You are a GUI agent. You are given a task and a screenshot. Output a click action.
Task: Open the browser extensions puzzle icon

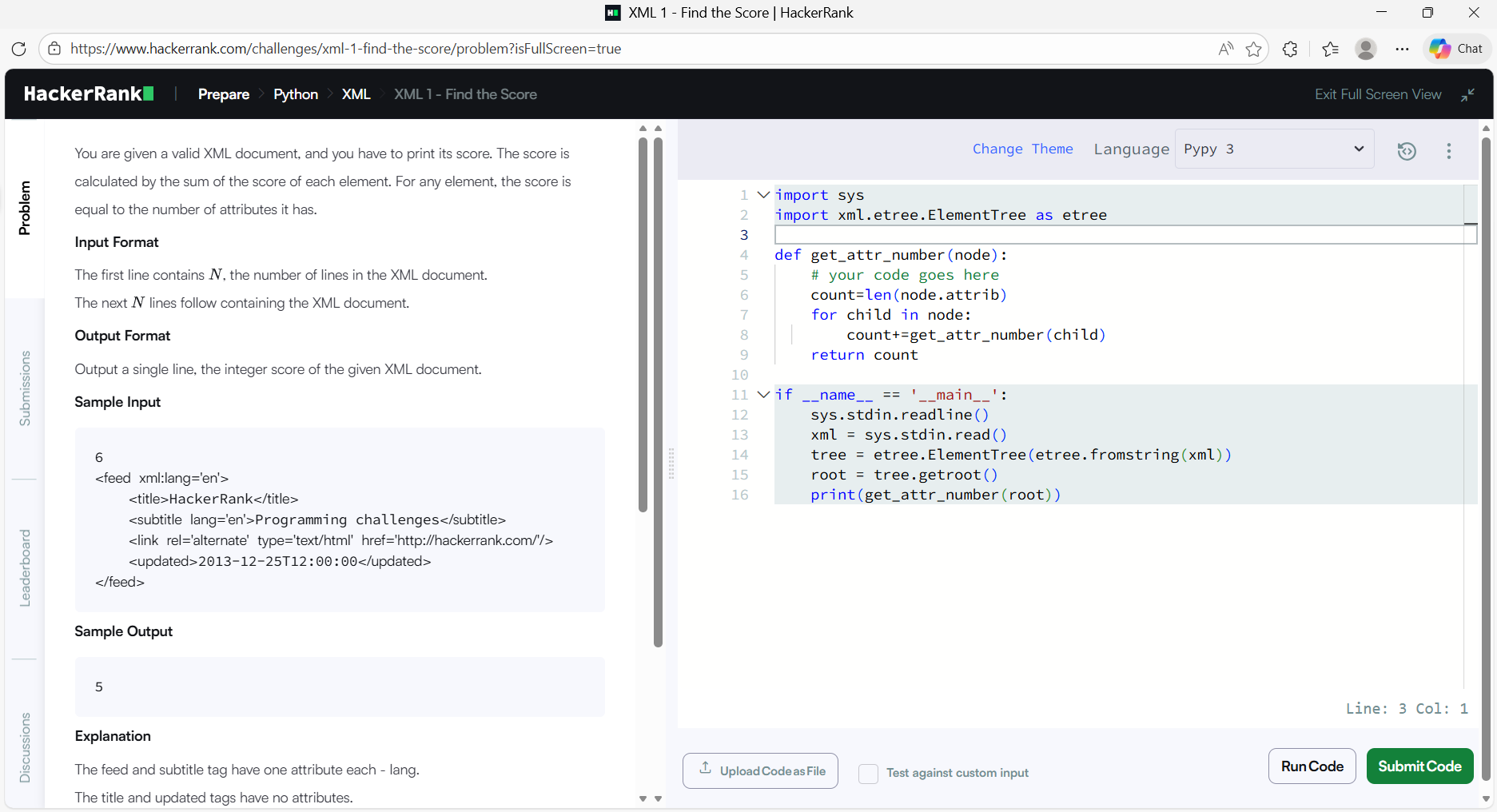point(1290,49)
